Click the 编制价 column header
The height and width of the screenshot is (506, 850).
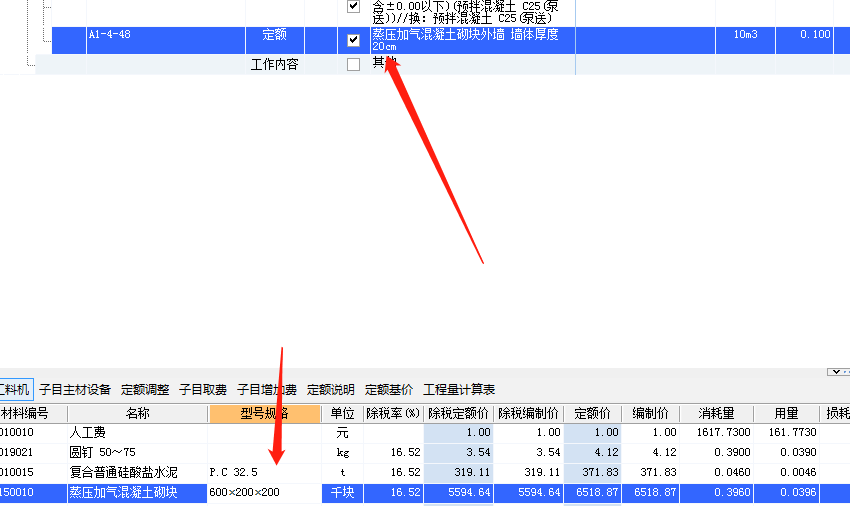click(x=651, y=414)
